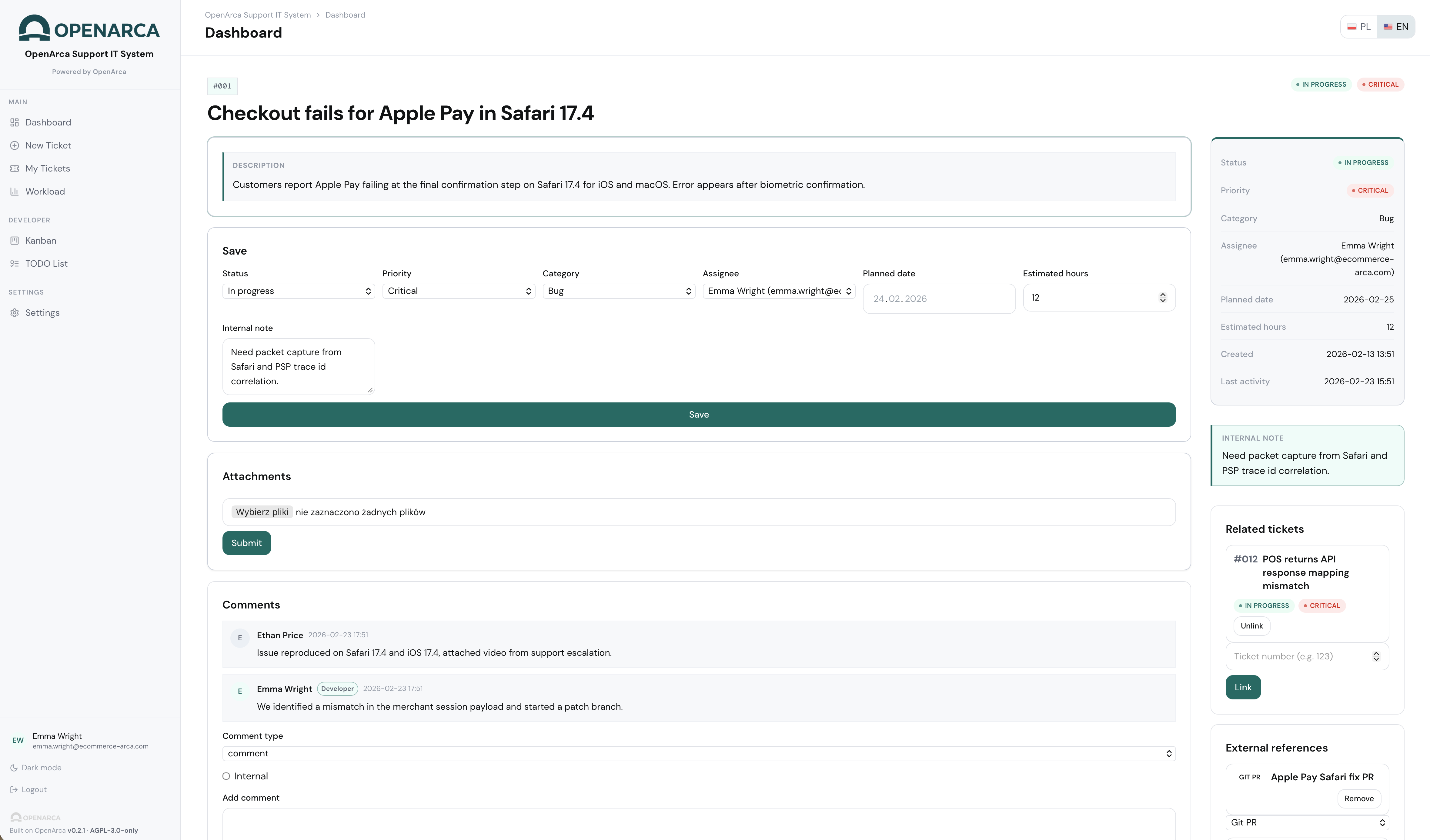Click the Kanban board icon
Screen dimensions: 1430x840
click(15, 241)
